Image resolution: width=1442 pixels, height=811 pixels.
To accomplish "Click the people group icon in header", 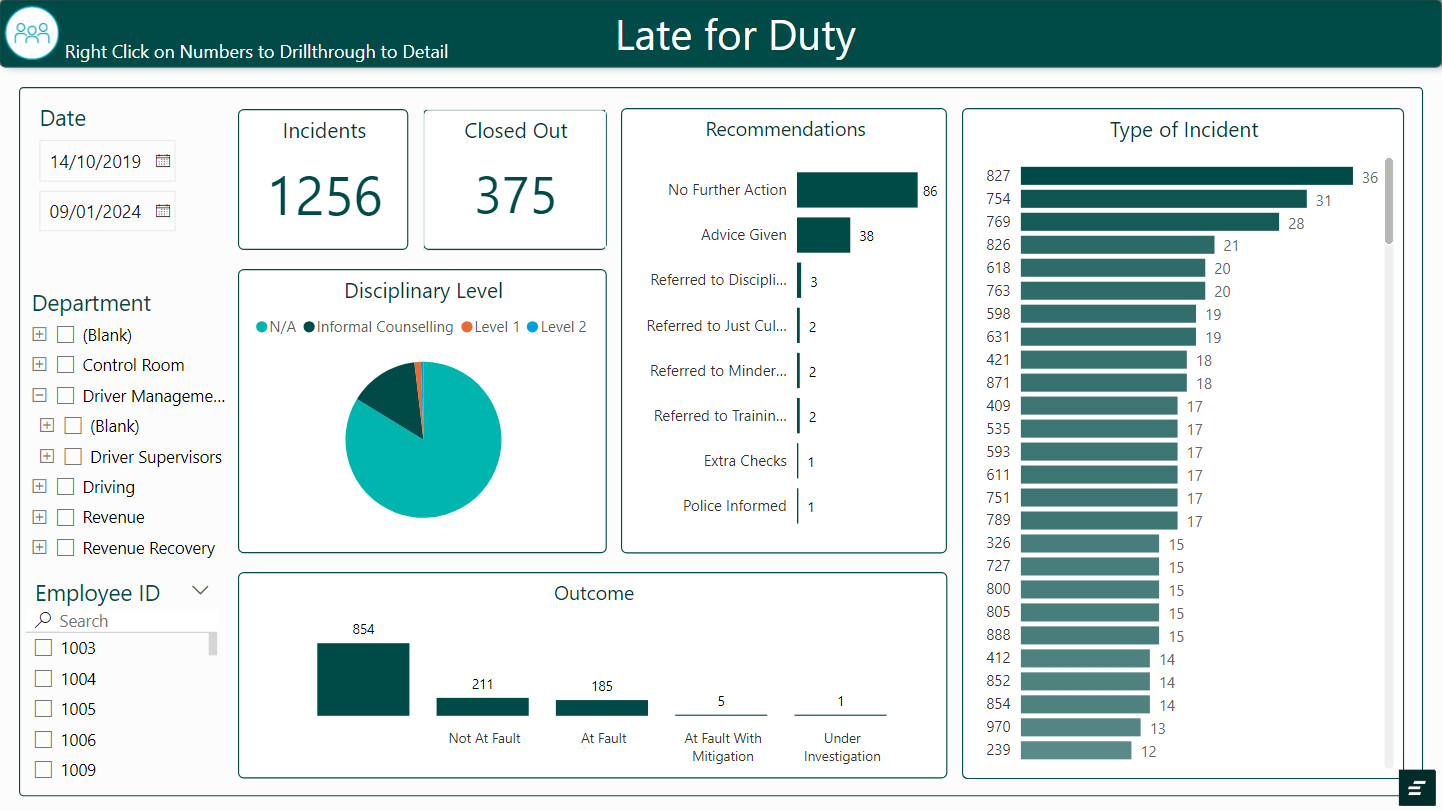I will (32, 33).
